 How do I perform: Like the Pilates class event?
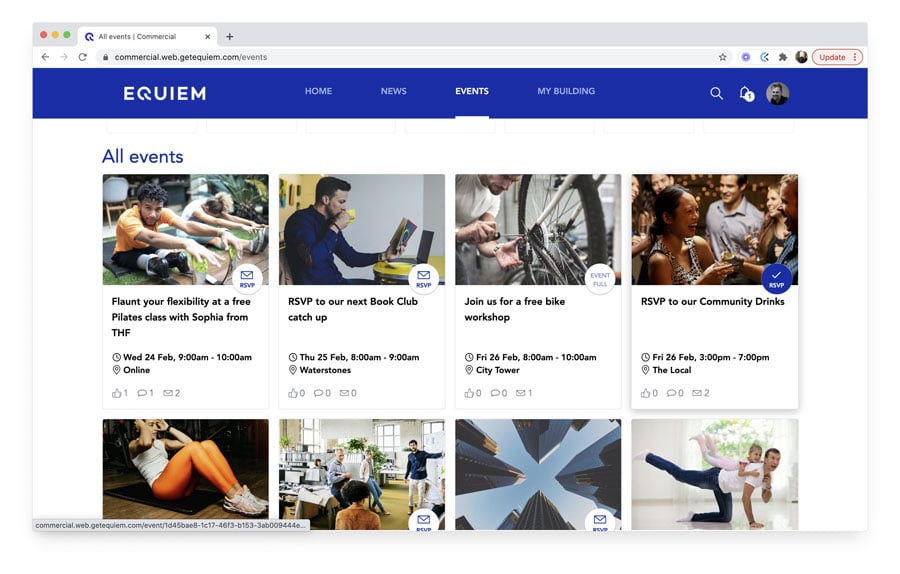(x=119, y=393)
